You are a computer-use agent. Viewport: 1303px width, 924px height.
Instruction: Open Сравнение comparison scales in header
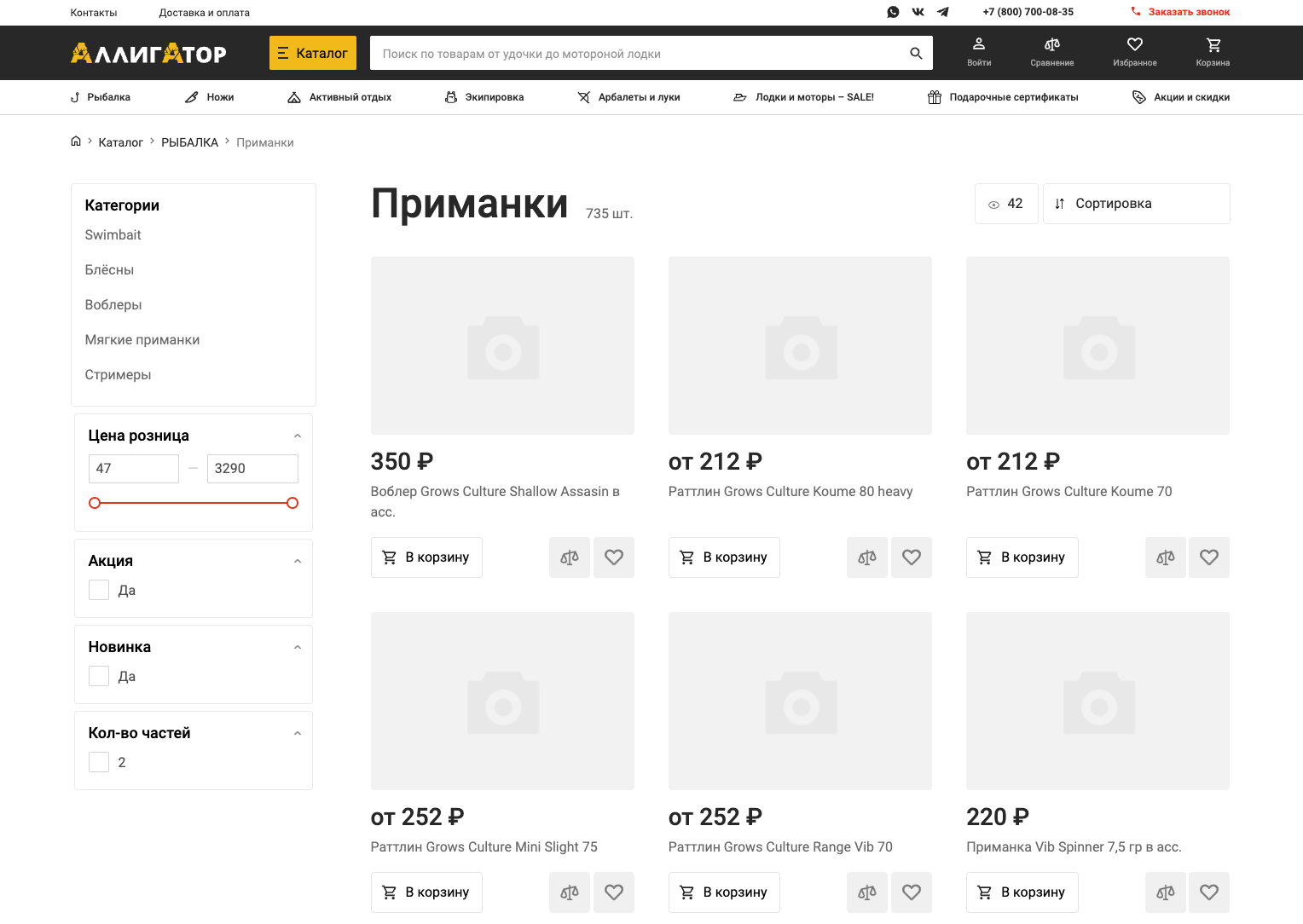click(1051, 51)
